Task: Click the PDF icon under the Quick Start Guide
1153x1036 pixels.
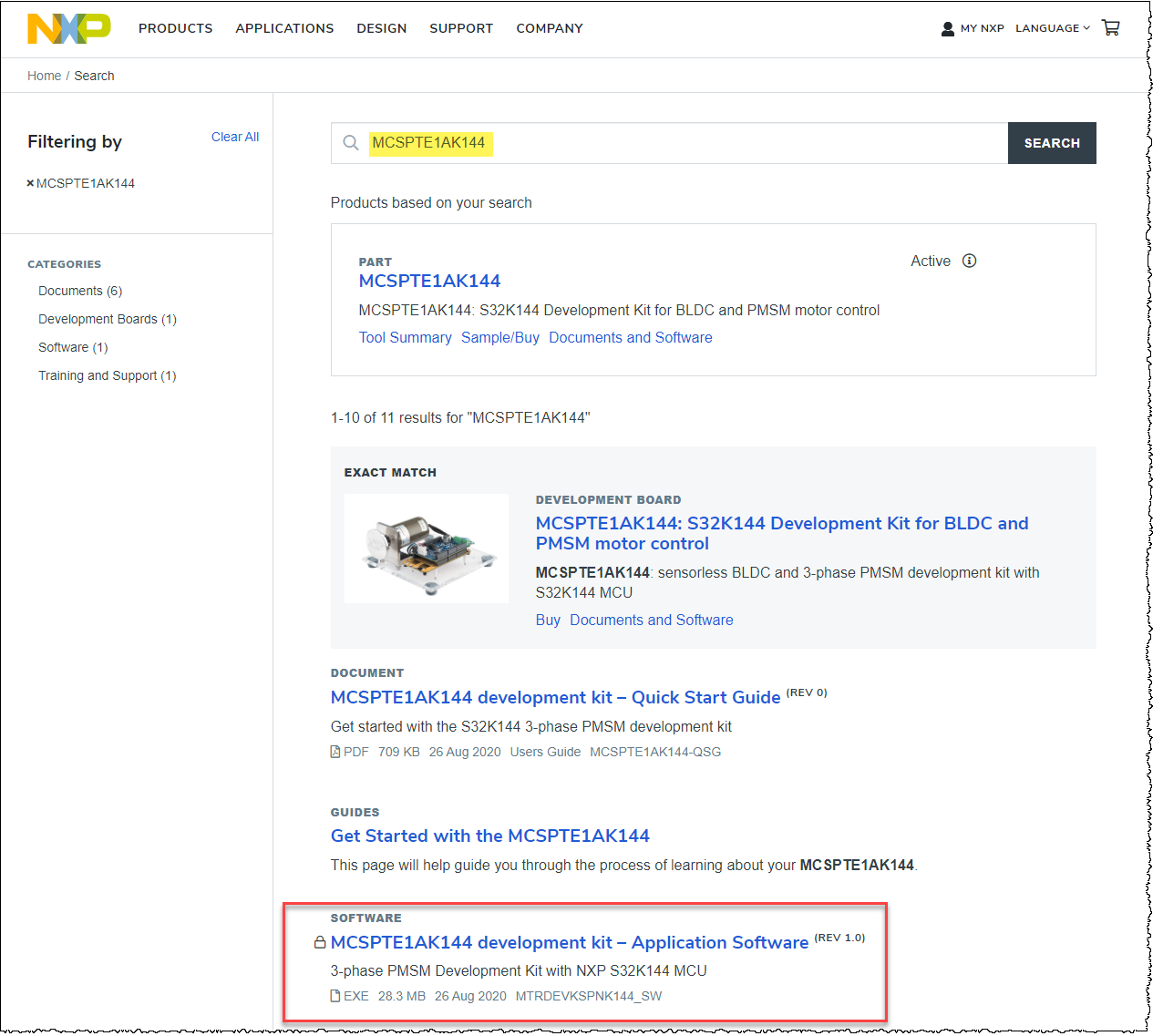Action: (335, 751)
